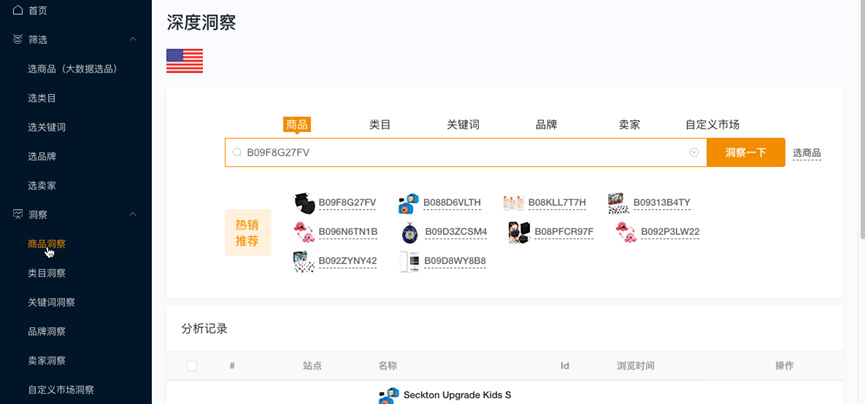Click the 热销推荐 label box
The width and height of the screenshot is (865, 404).
pos(248,232)
